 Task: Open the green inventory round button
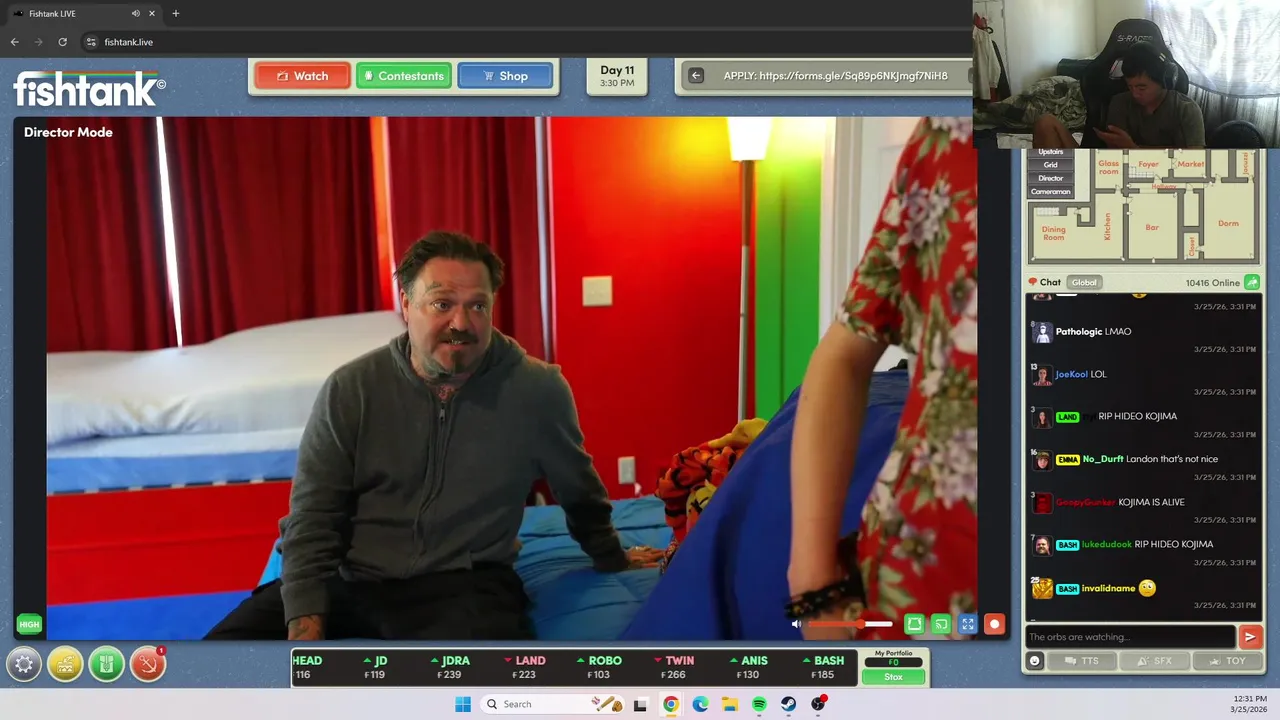coord(106,663)
